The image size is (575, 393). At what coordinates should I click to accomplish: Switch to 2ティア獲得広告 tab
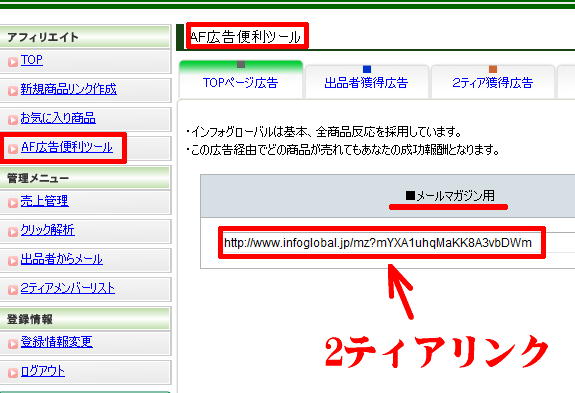point(492,82)
